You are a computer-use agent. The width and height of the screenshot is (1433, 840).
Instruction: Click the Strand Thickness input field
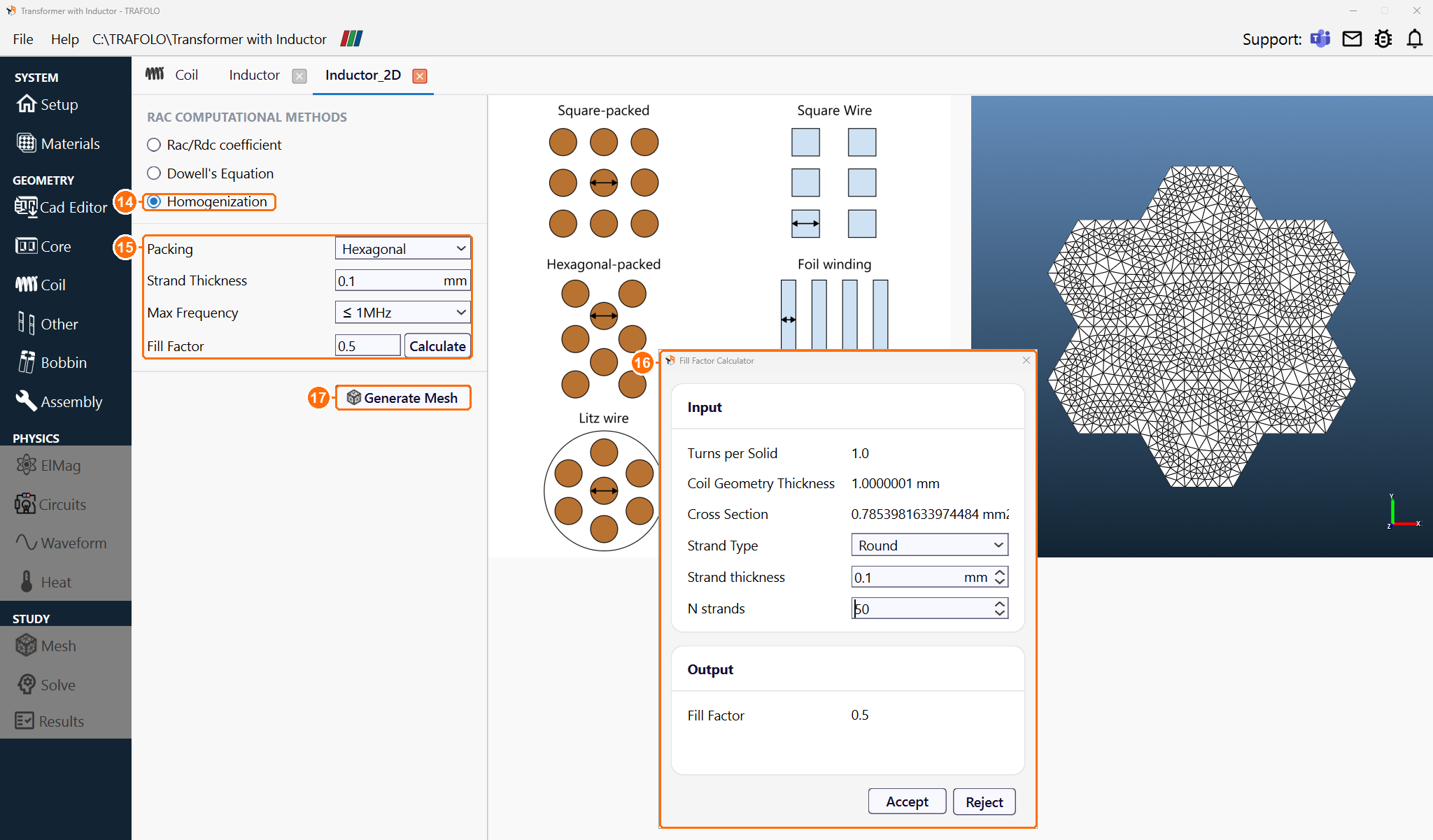click(x=403, y=280)
